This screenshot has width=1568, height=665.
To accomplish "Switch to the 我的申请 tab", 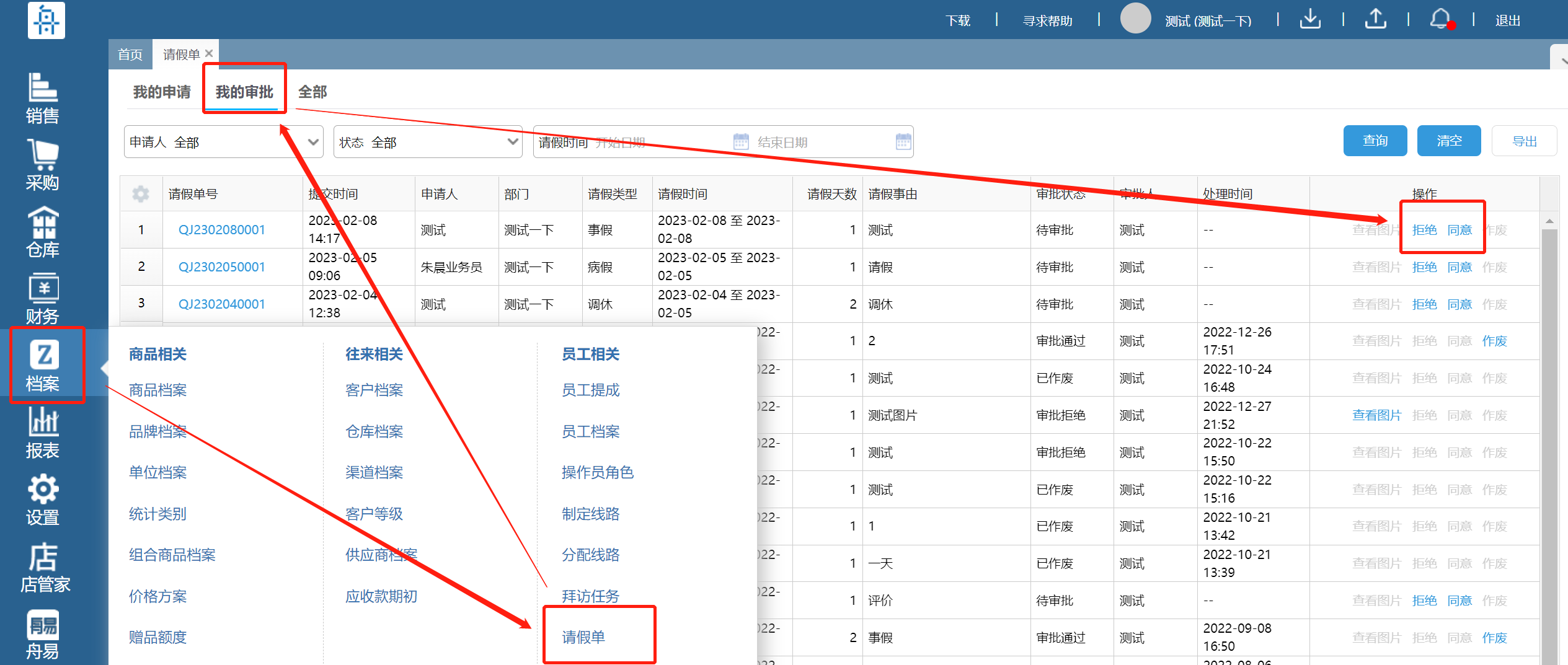I will click(162, 92).
